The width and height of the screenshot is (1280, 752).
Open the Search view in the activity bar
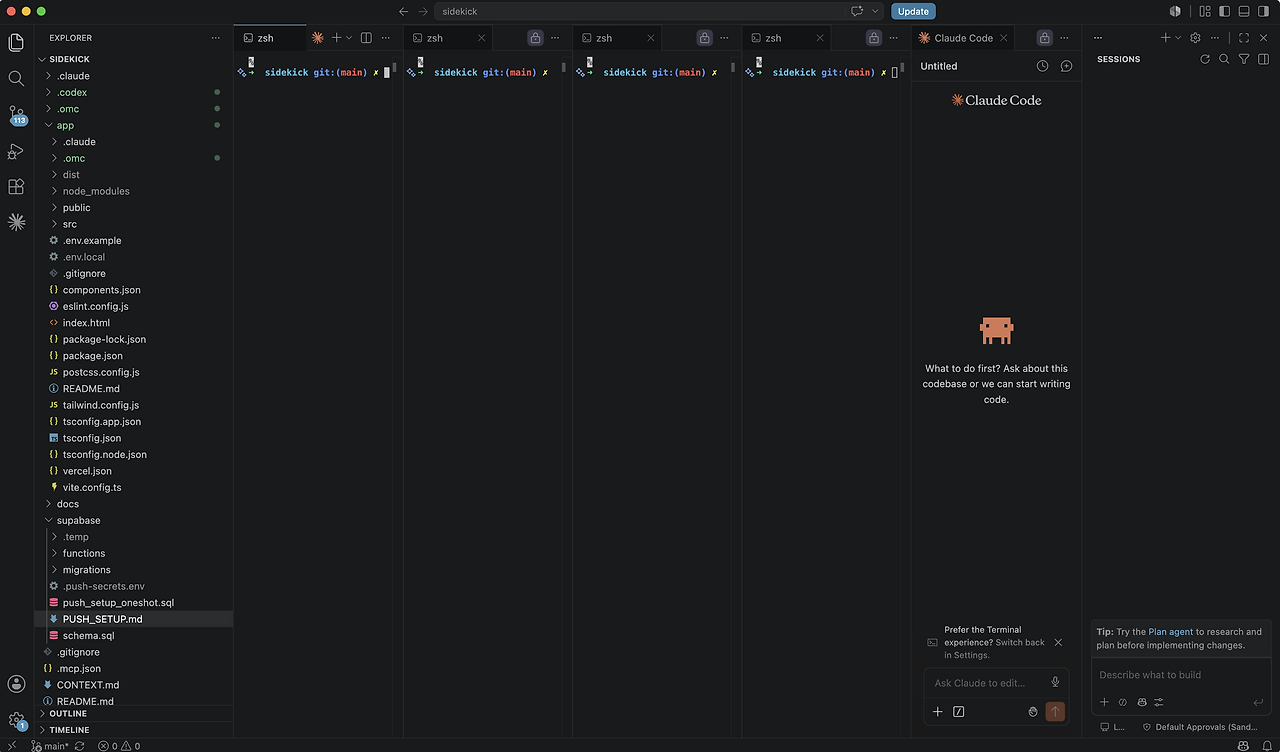coord(16,78)
